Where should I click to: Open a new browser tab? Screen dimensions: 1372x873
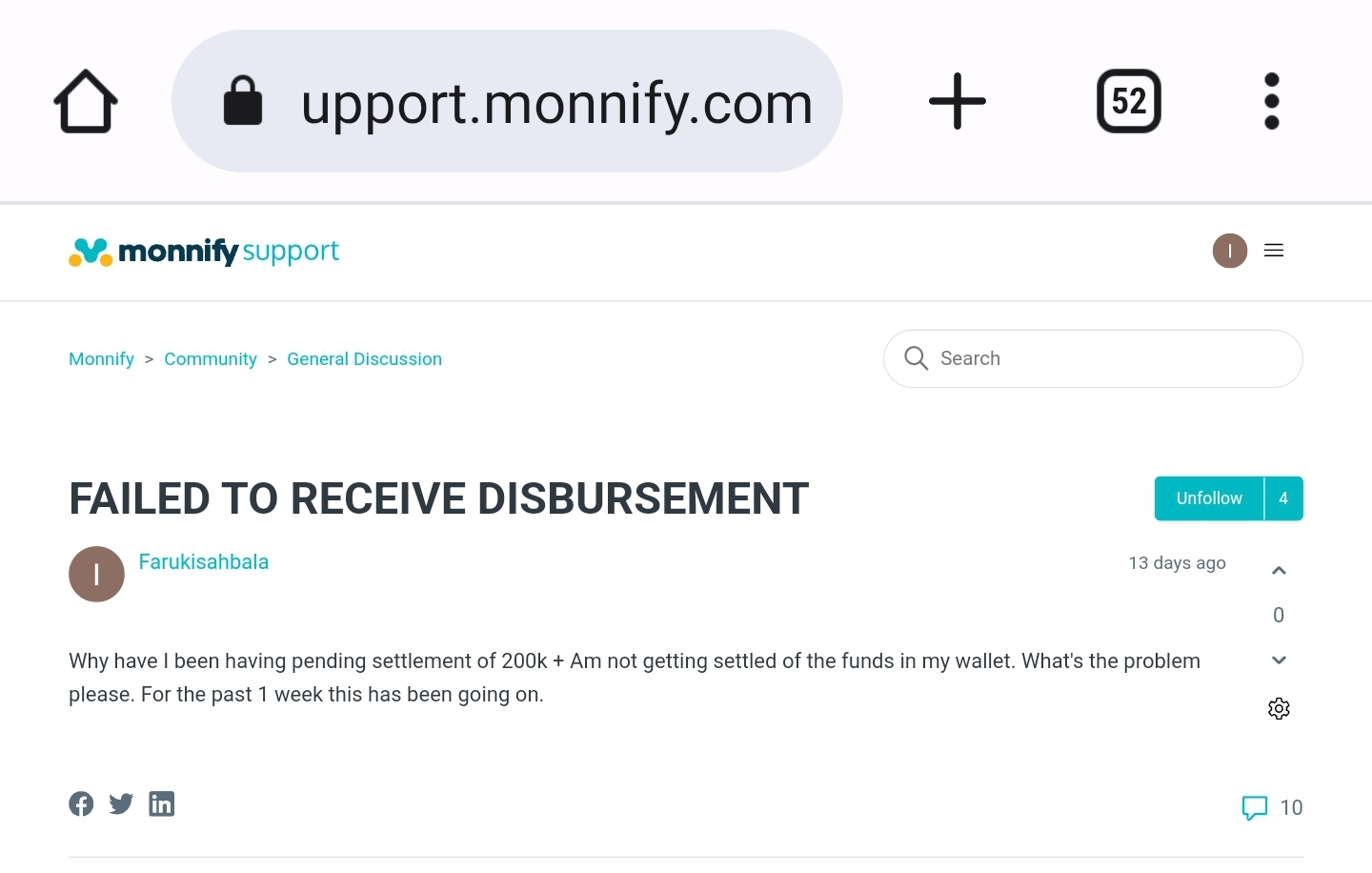(x=957, y=101)
